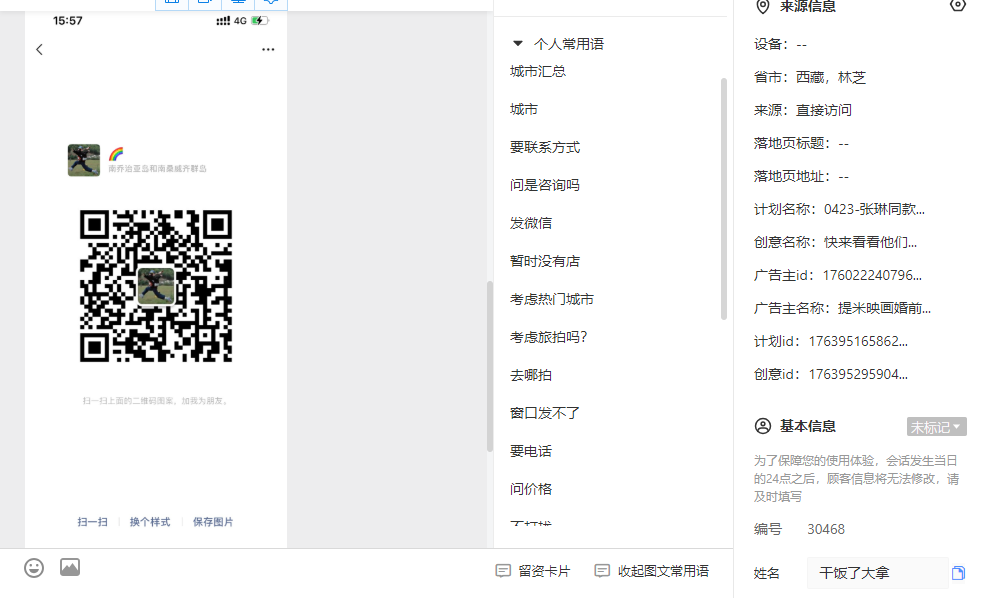983x598 pixels.
Task: Choose the 去哪拍 quick phrase
Action: [531, 375]
